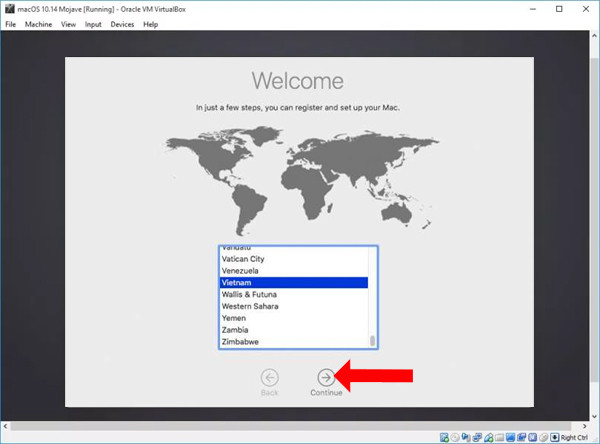The width and height of the screenshot is (600, 444).
Task: Minimize the VirtualBox window
Action: click(533, 9)
